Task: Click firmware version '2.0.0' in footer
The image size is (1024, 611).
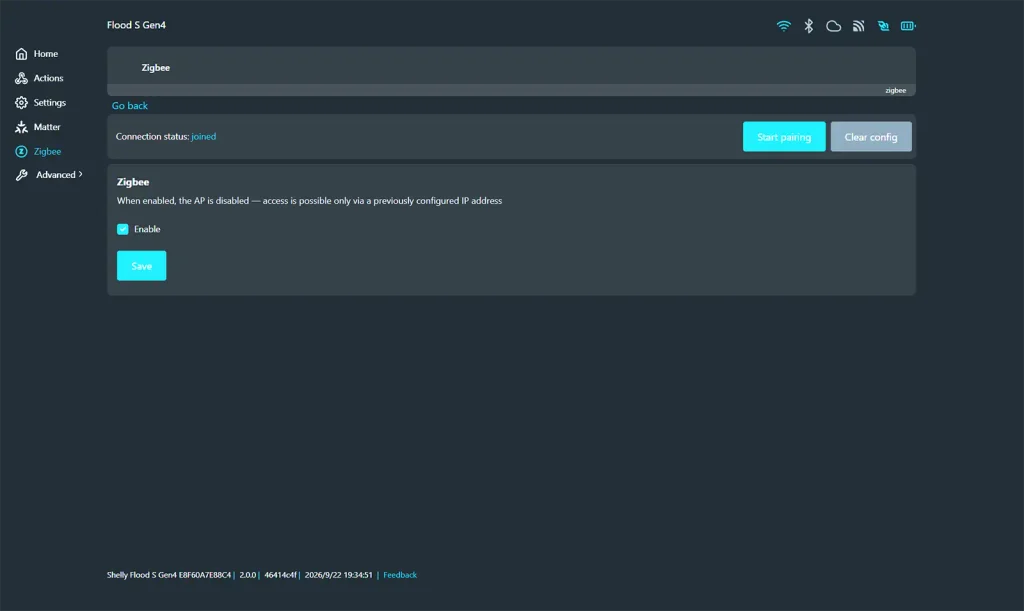Action: pos(248,575)
